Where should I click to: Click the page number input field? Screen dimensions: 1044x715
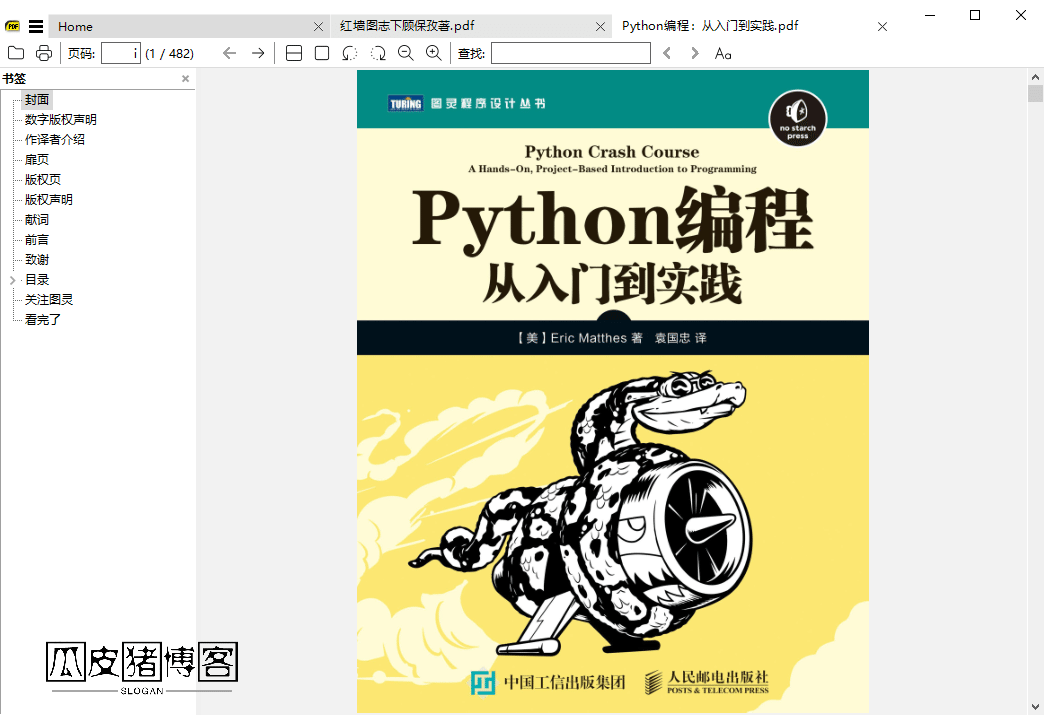pos(121,53)
